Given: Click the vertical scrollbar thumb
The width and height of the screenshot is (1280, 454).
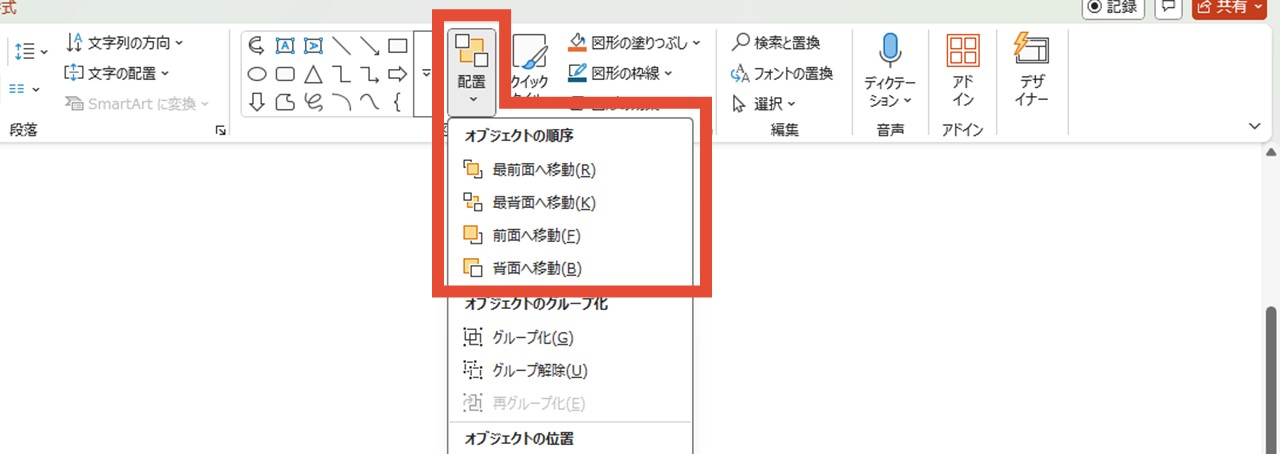Looking at the screenshot, I should pos(1271,380).
